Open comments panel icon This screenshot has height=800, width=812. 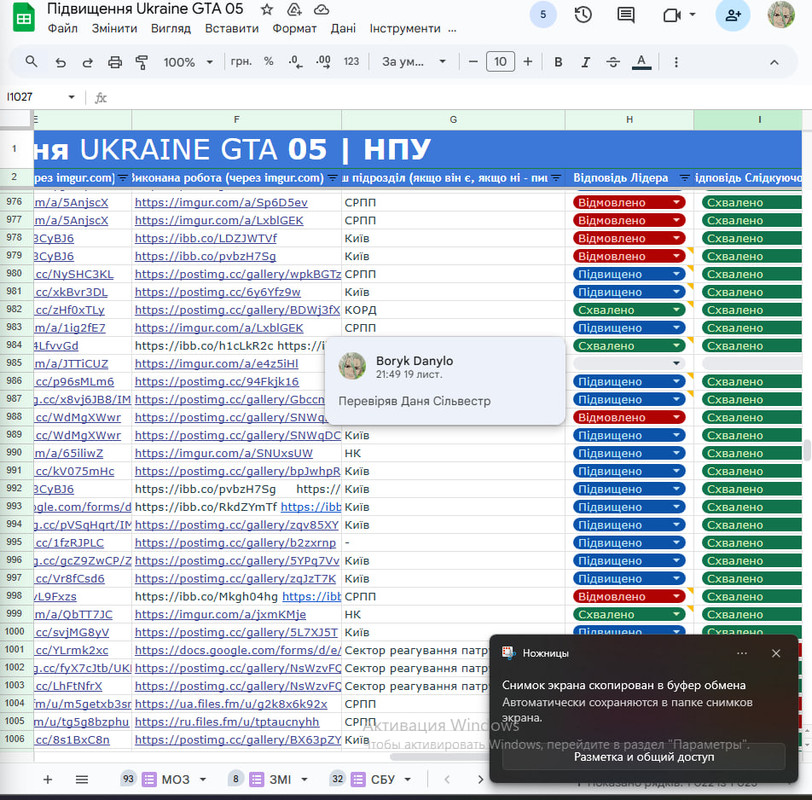pyautogui.click(x=626, y=14)
